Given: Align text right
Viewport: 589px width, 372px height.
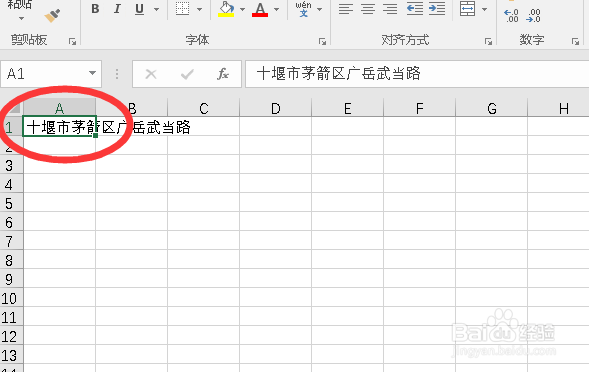Looking at the screenshot, I should 390,9.
